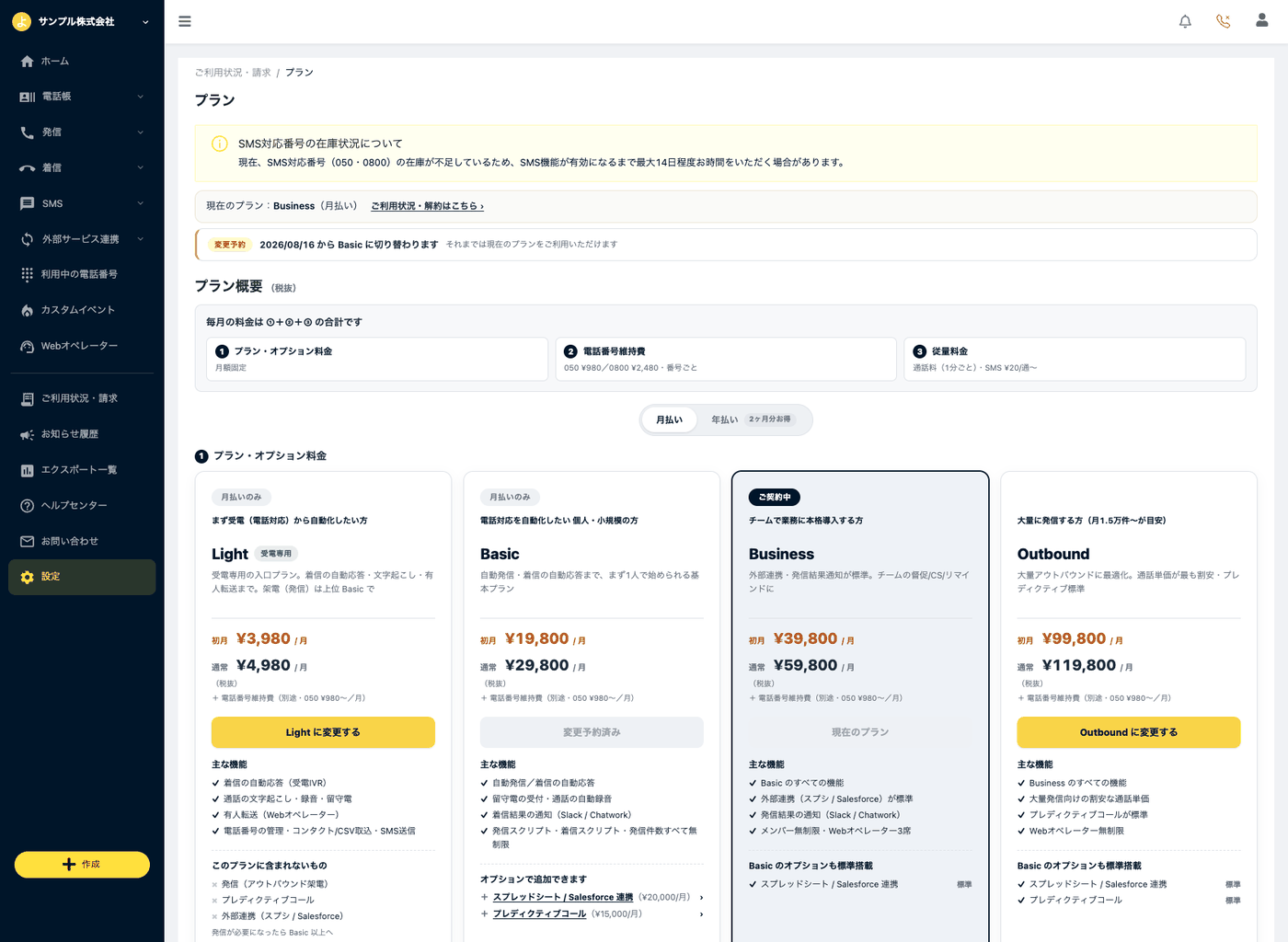This screenshot has width=1288, height=942.
Task: Expand the 電話帳 sidebar submenu
Action: click(x=141, y=97)
